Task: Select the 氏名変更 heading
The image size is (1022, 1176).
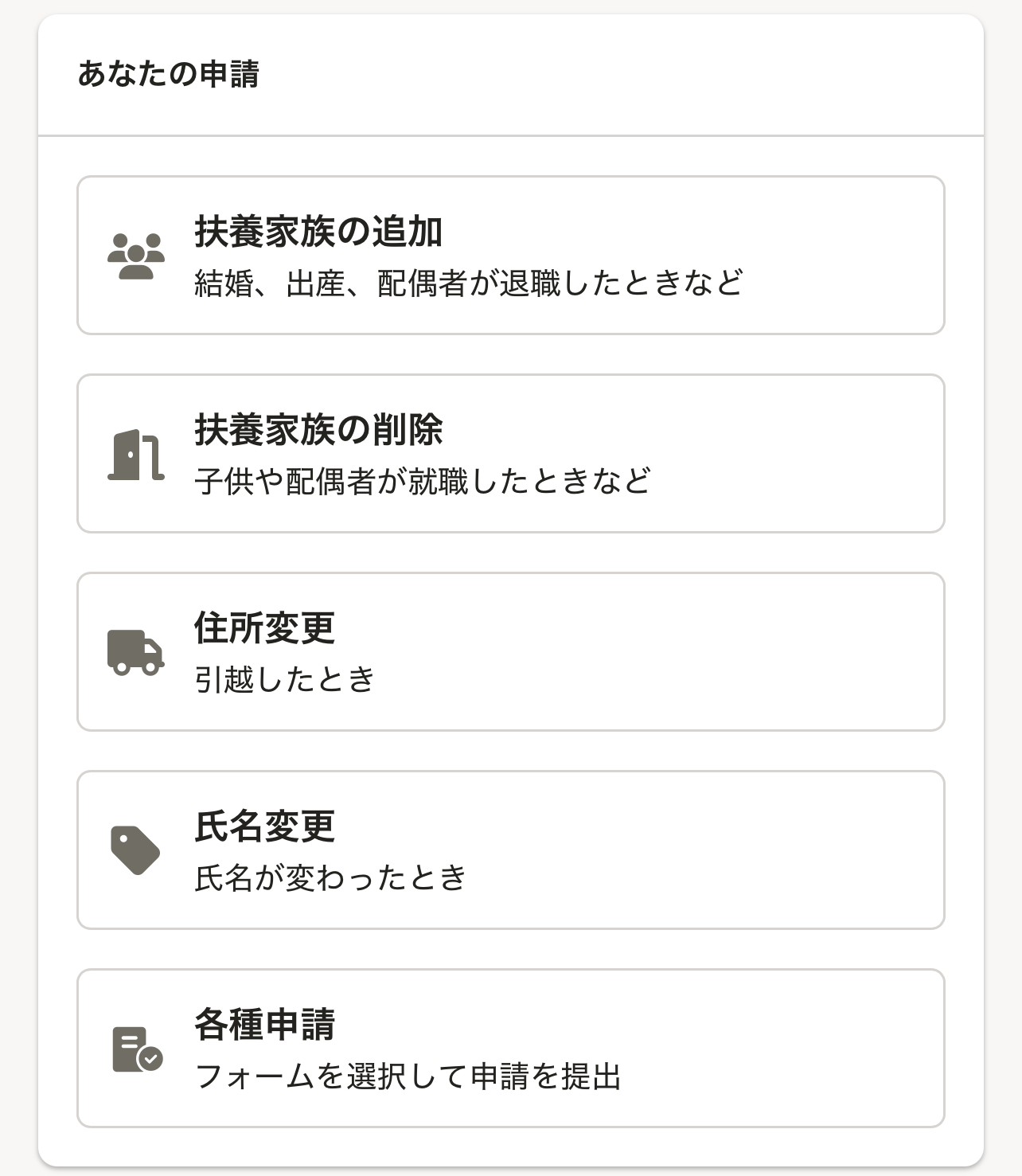Action: 264,826
